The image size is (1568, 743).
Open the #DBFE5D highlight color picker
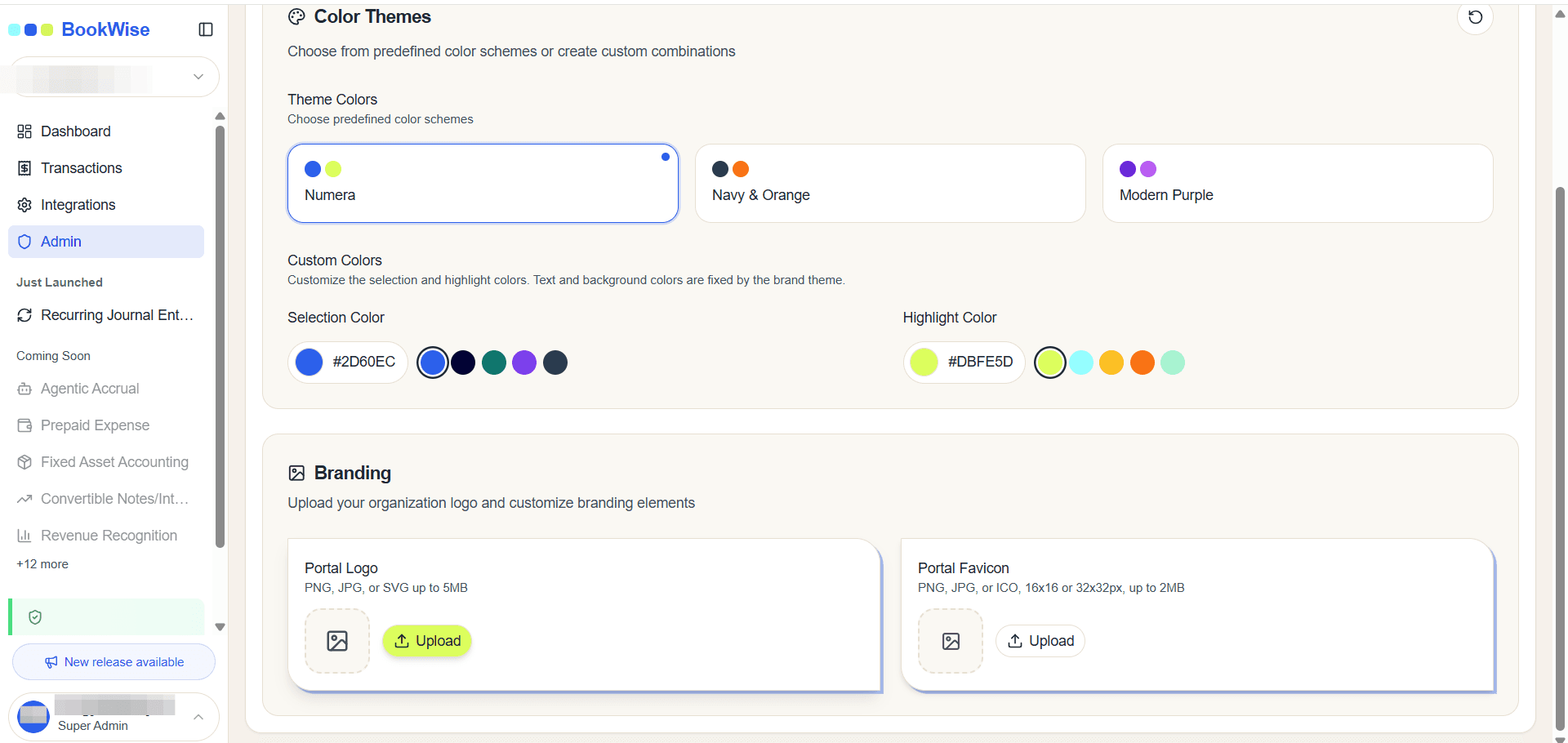click(x=964, y=362)
